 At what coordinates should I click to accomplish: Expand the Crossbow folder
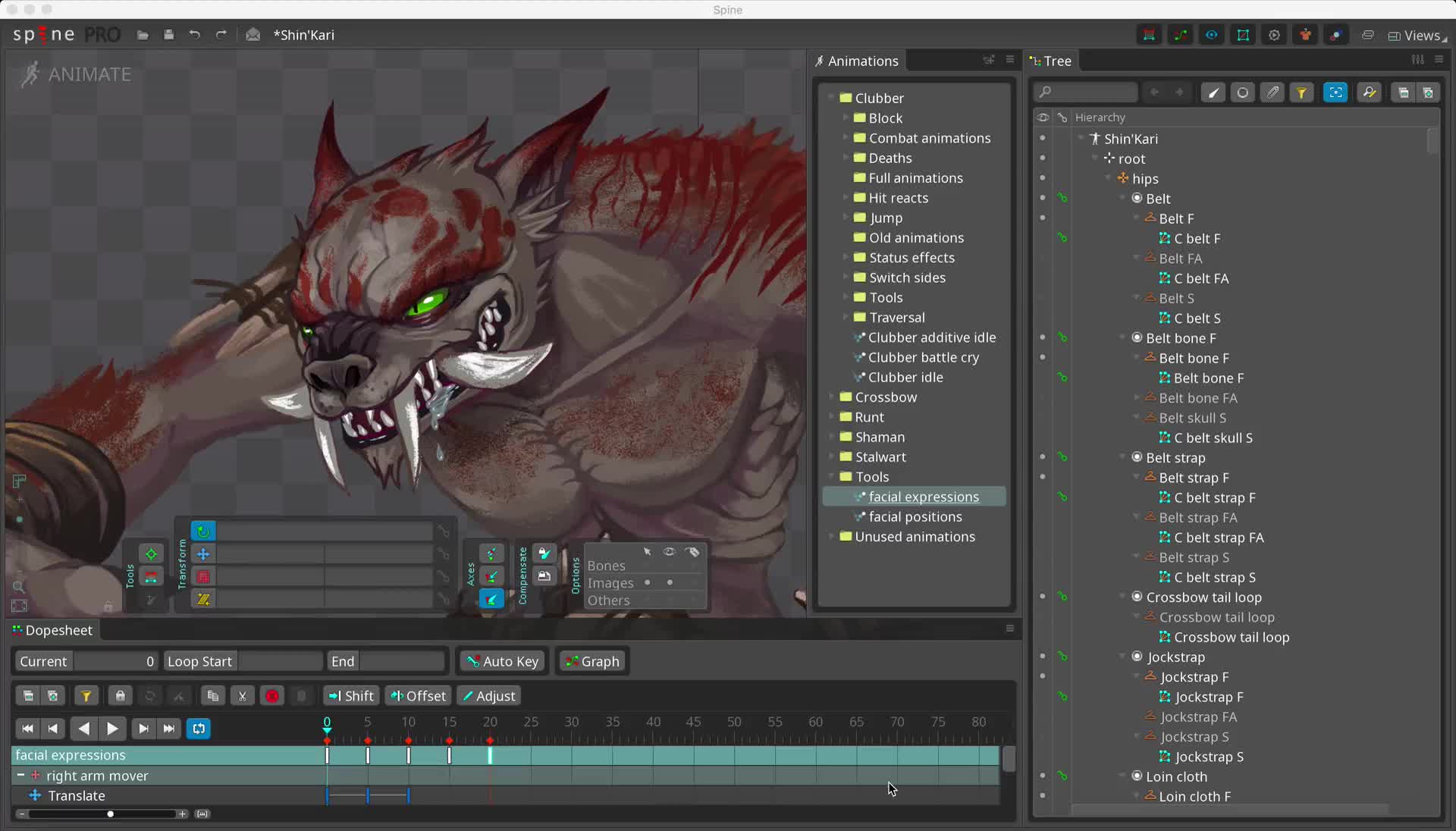point(831,397)
